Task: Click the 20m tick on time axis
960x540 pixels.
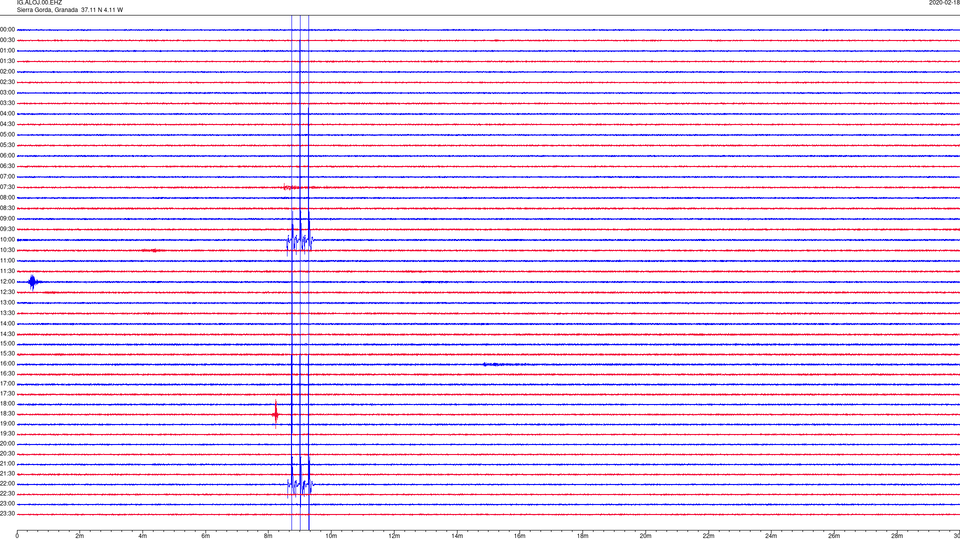Action: coord(646,536)
